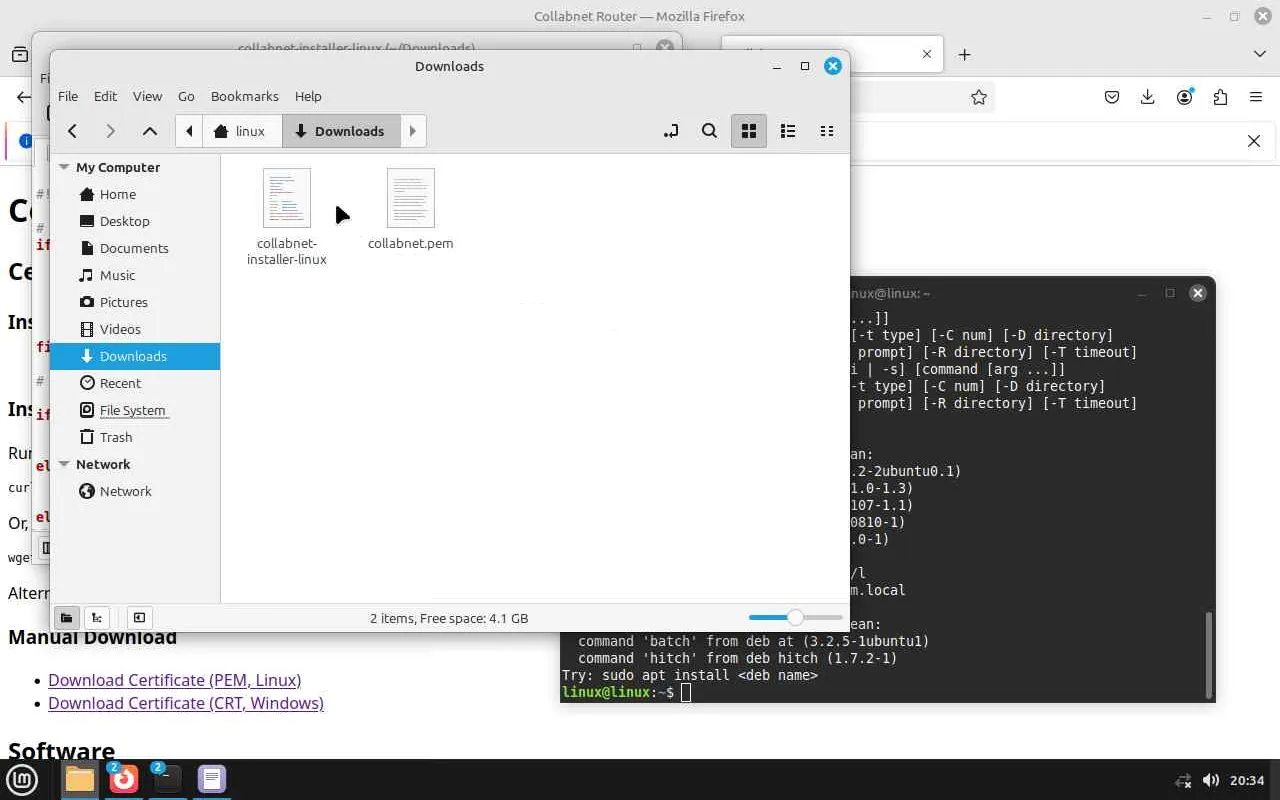The image size is (1280, 800).
Task: Click the terminal window scrollbar
Action: tap(1208, 654)
